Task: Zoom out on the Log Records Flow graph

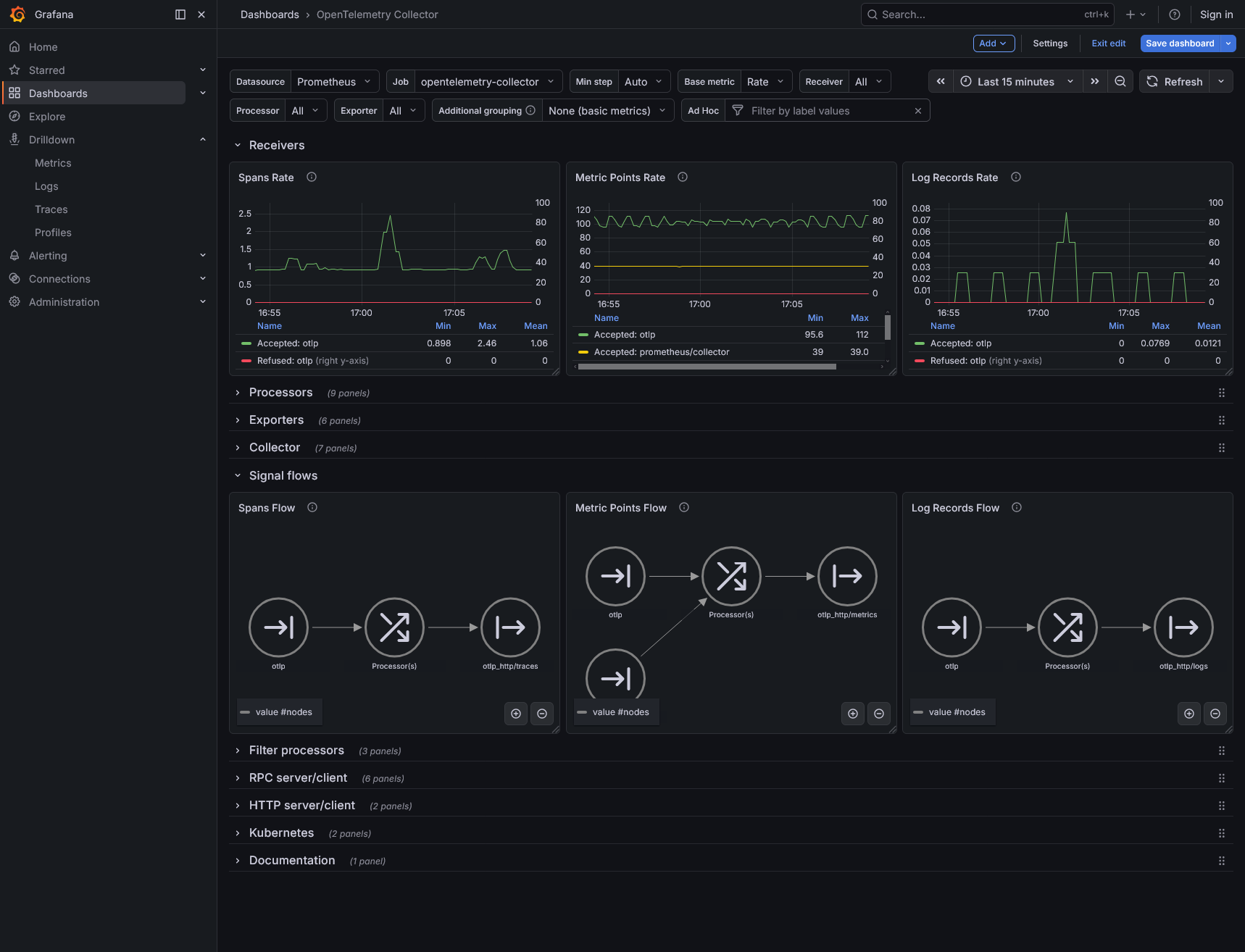Action: [1215, 714]
